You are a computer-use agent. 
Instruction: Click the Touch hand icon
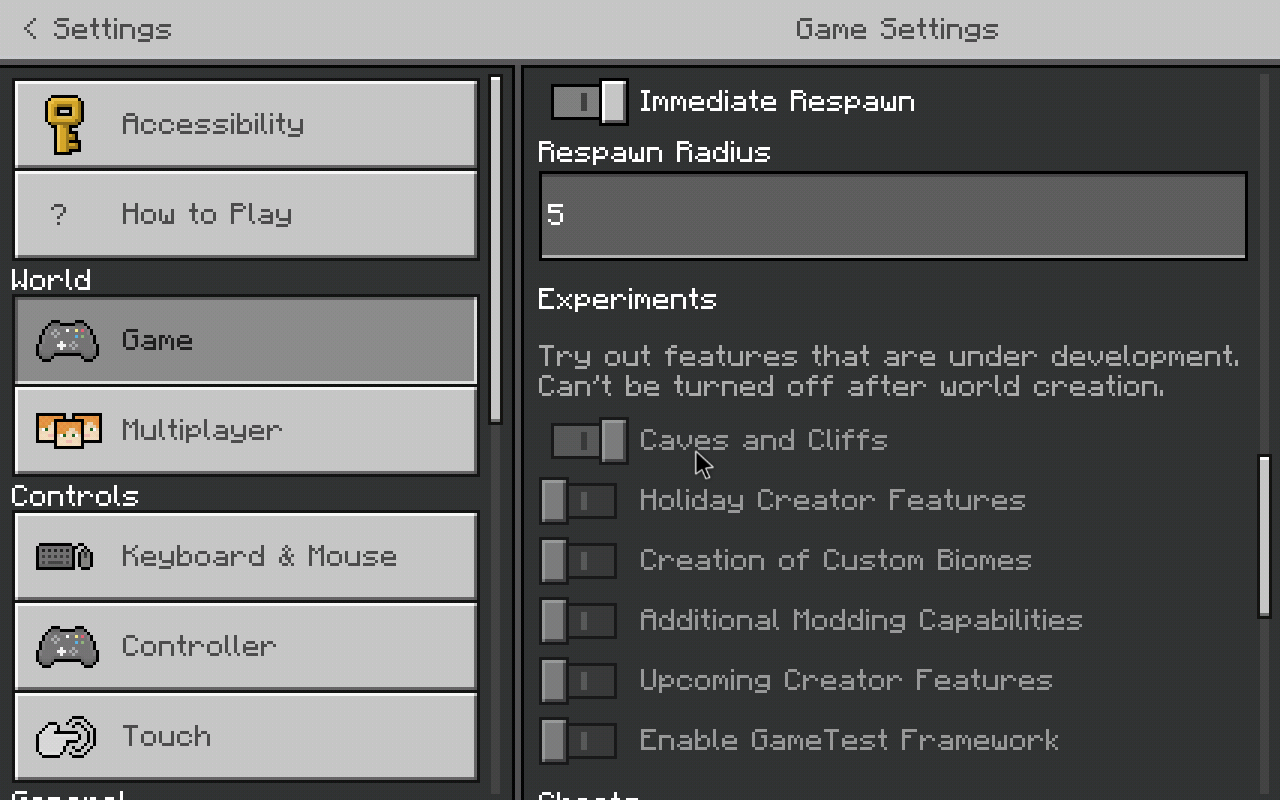66,737
